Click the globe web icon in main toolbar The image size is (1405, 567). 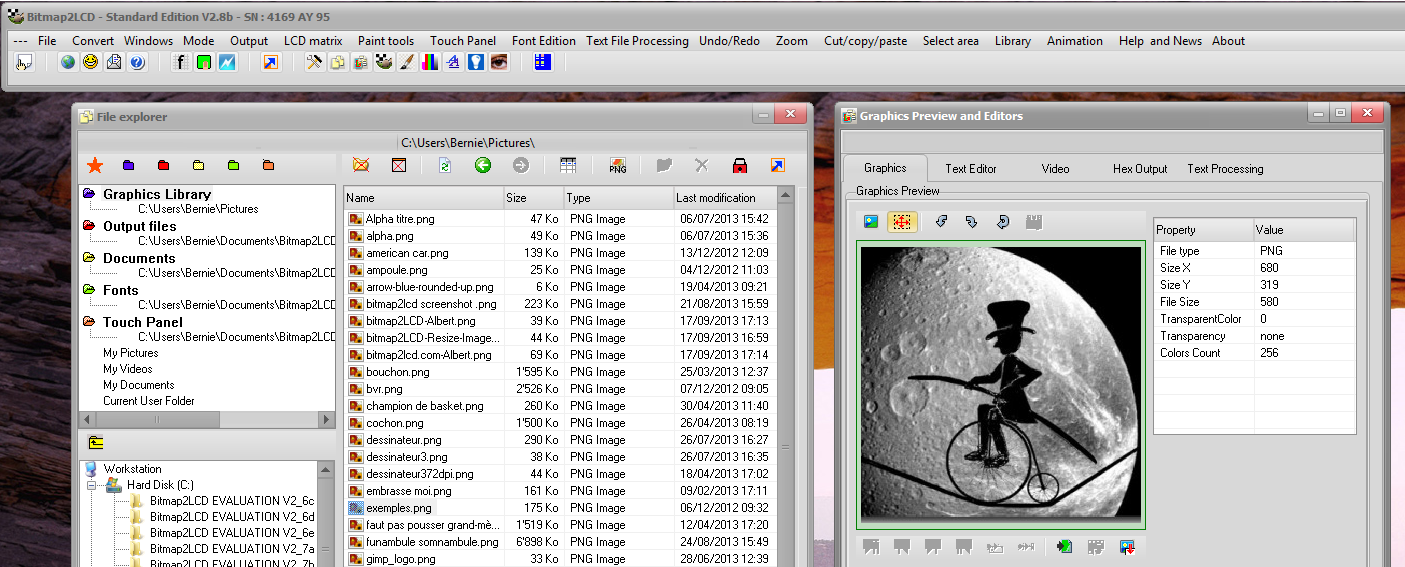coord(68,63)
